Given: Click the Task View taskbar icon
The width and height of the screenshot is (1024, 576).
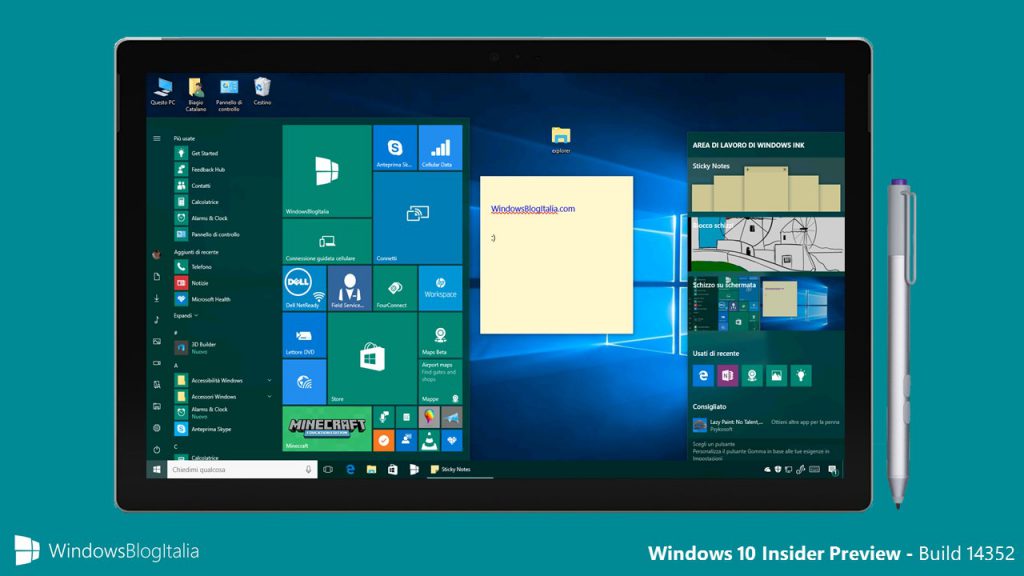Looking at the screenshot, I should point(328,470).
